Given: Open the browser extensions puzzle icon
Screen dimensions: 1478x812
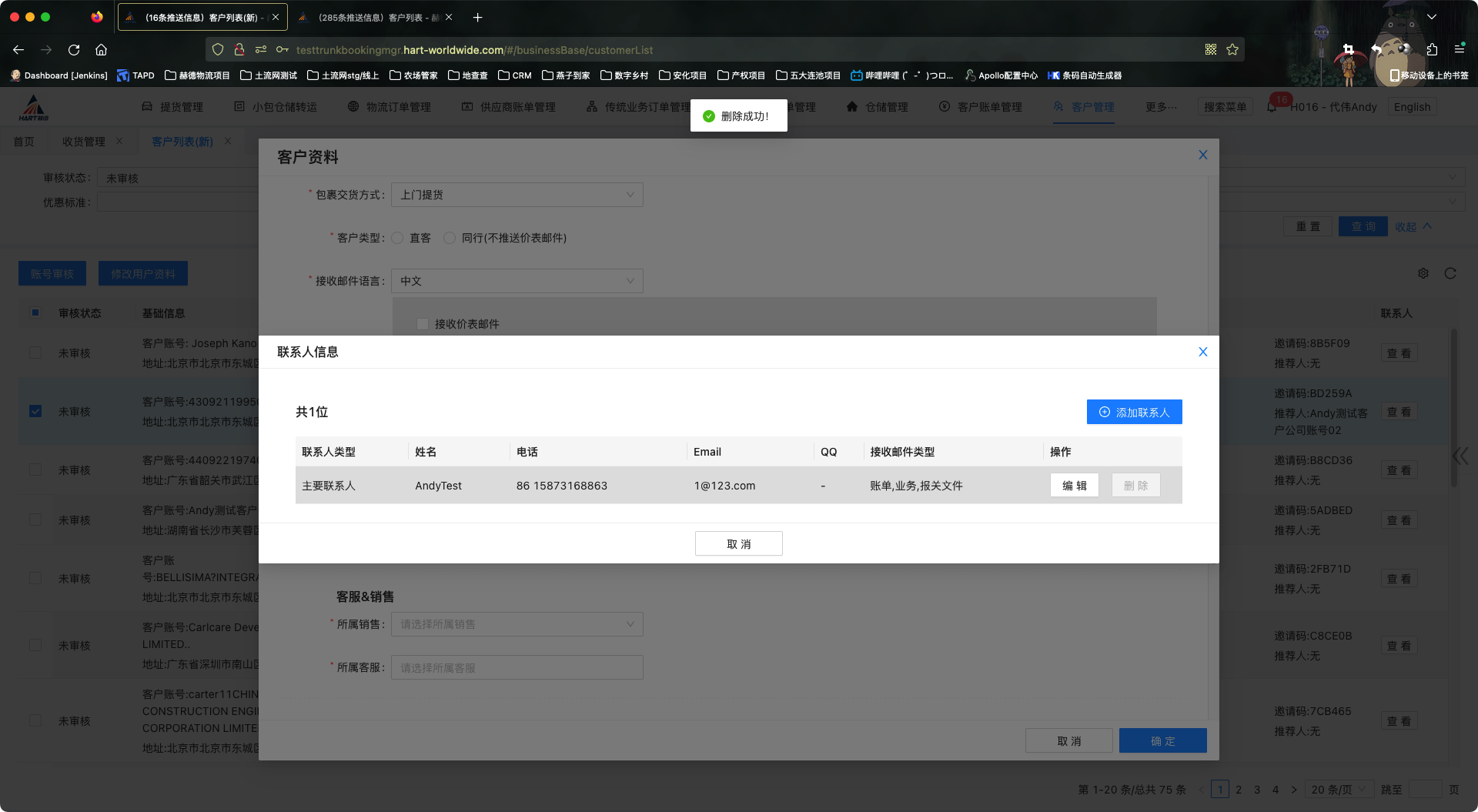Looking at the screenshot, I should (x=1432, y=50).
